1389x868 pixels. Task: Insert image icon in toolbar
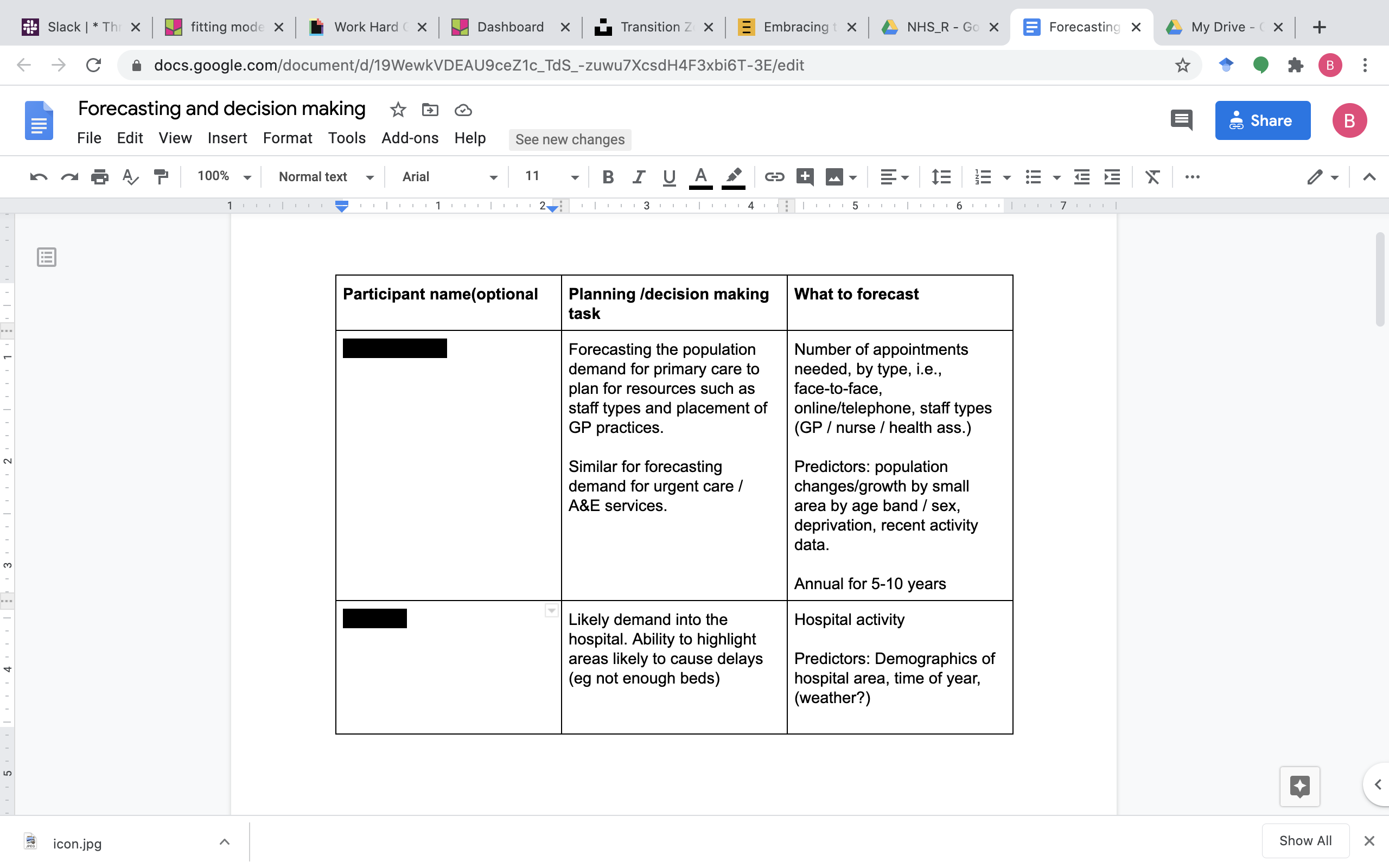coord(834,177)
